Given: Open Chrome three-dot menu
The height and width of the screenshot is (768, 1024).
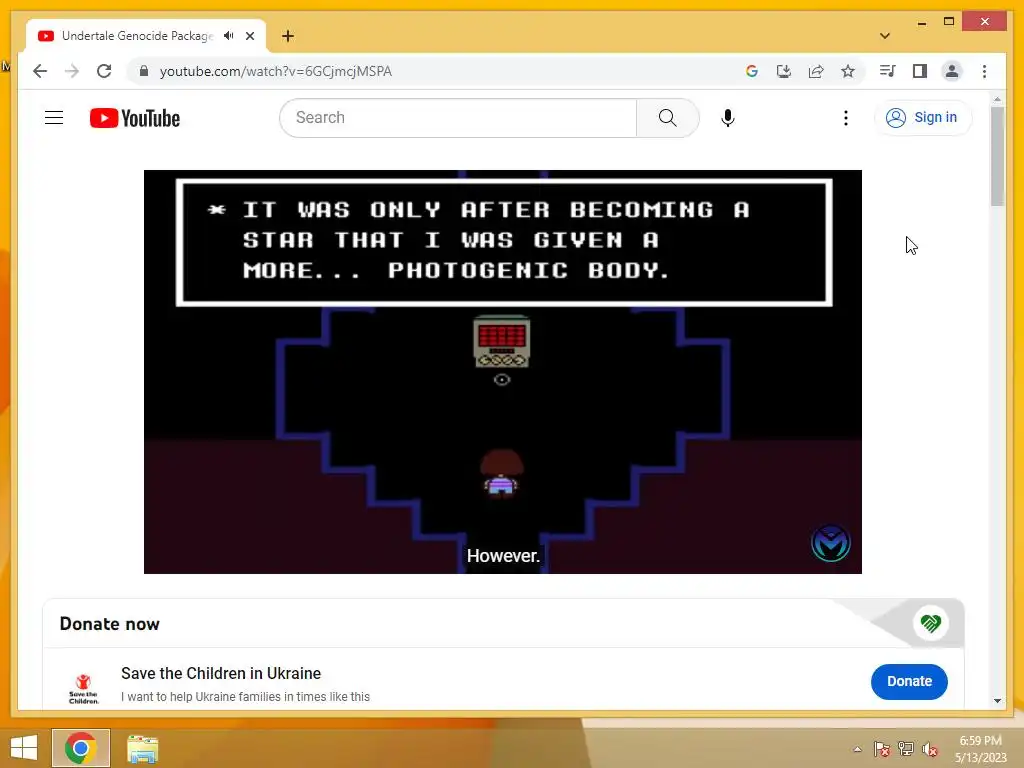Looking at the screenshot, I should pos(984,71).
